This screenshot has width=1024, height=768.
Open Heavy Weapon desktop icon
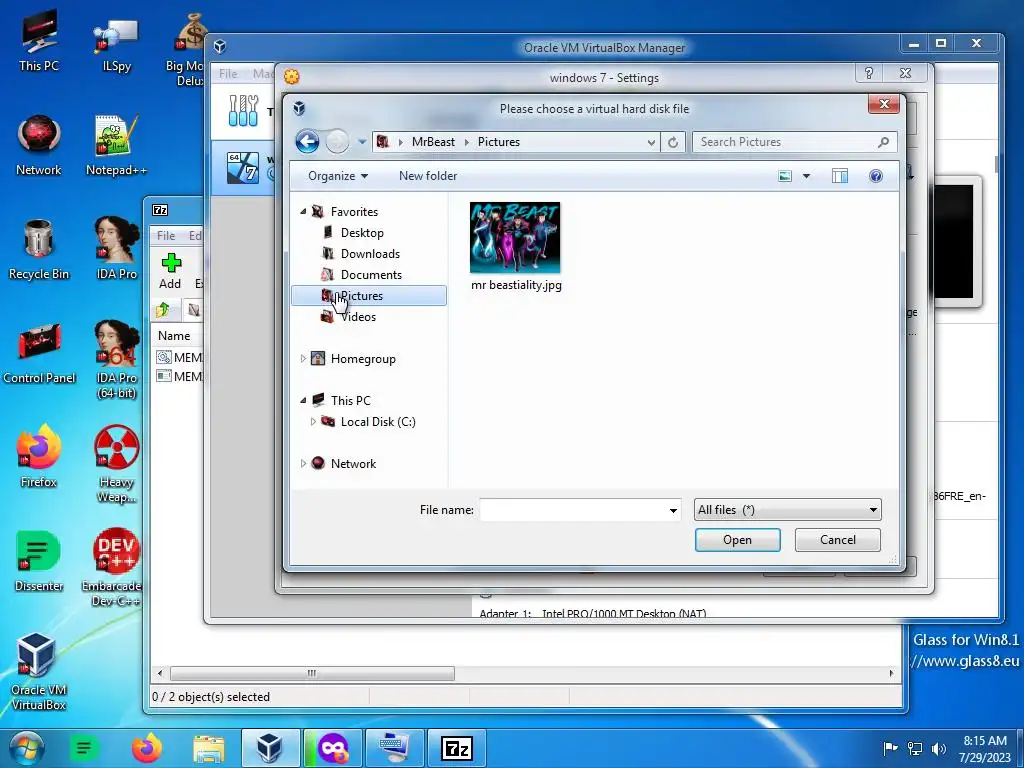pyautogui.click(x=117, y=464)
